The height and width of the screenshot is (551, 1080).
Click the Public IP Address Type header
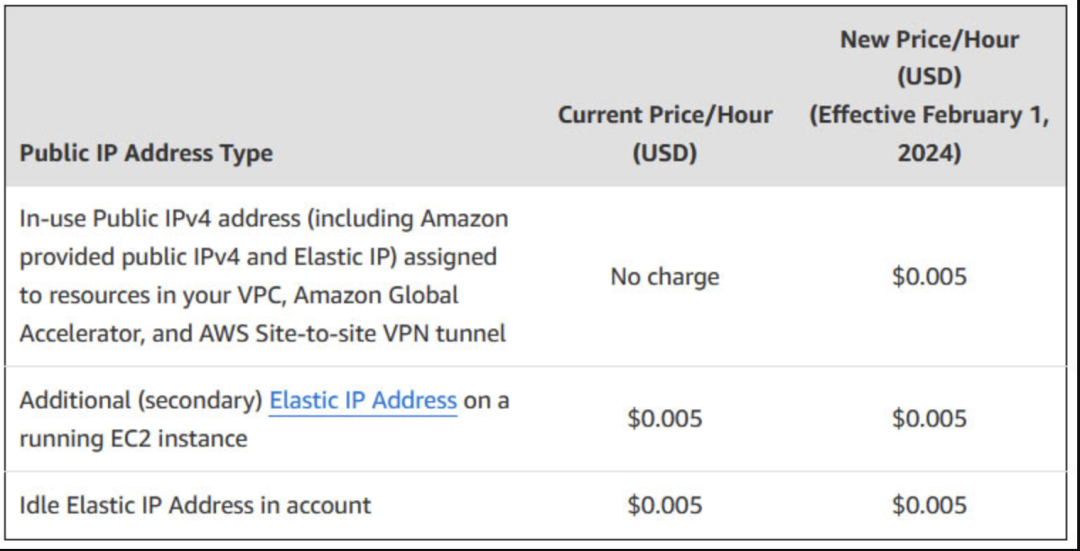[x=146, y=153]
